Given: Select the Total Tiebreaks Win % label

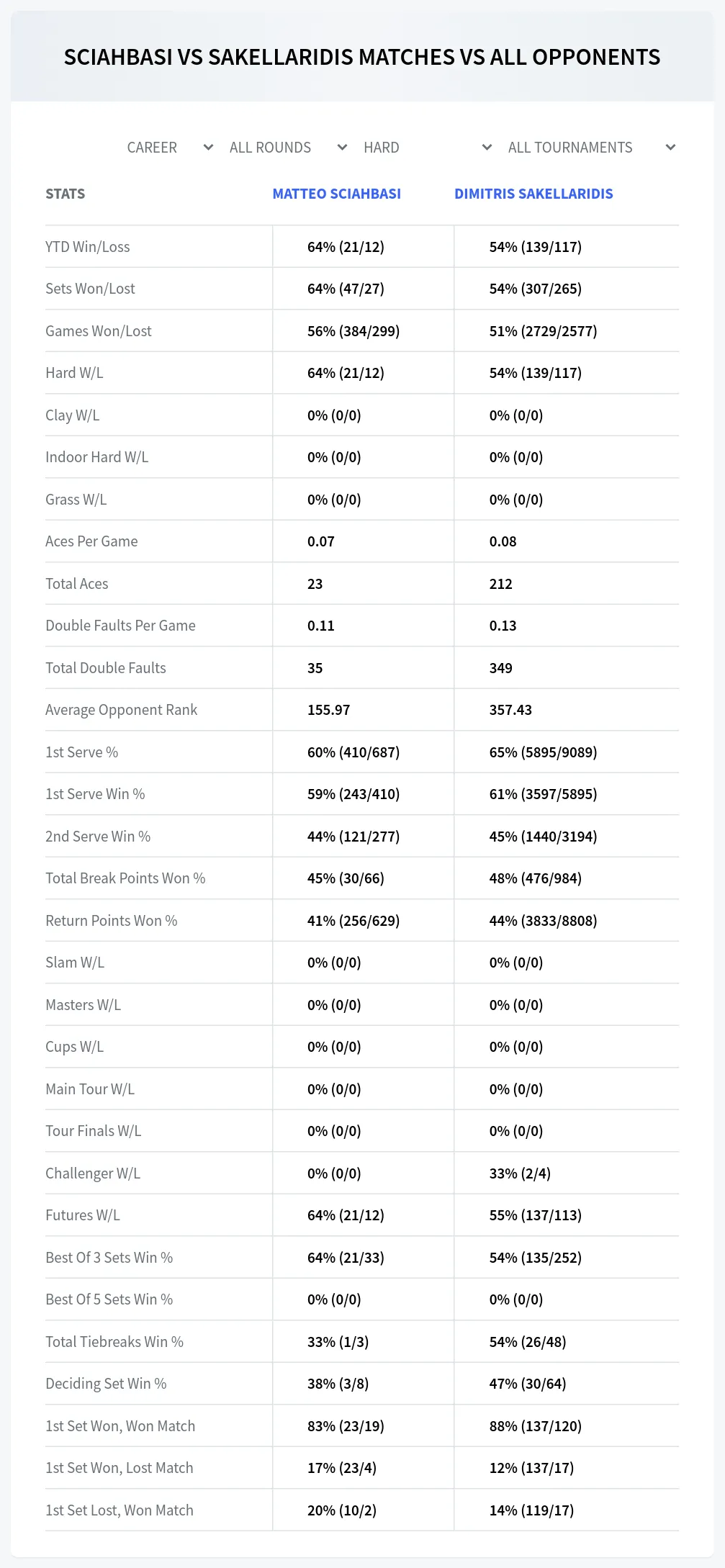Looking at the screenshot, I should tap(114, 1342).
